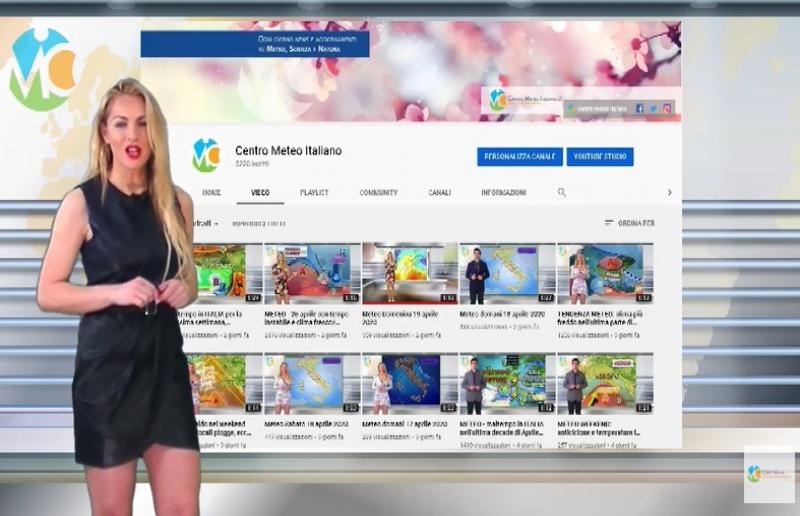800x516 pixels.
Task: Open the Facebook icon in banner
Action: tap(639, 108)
